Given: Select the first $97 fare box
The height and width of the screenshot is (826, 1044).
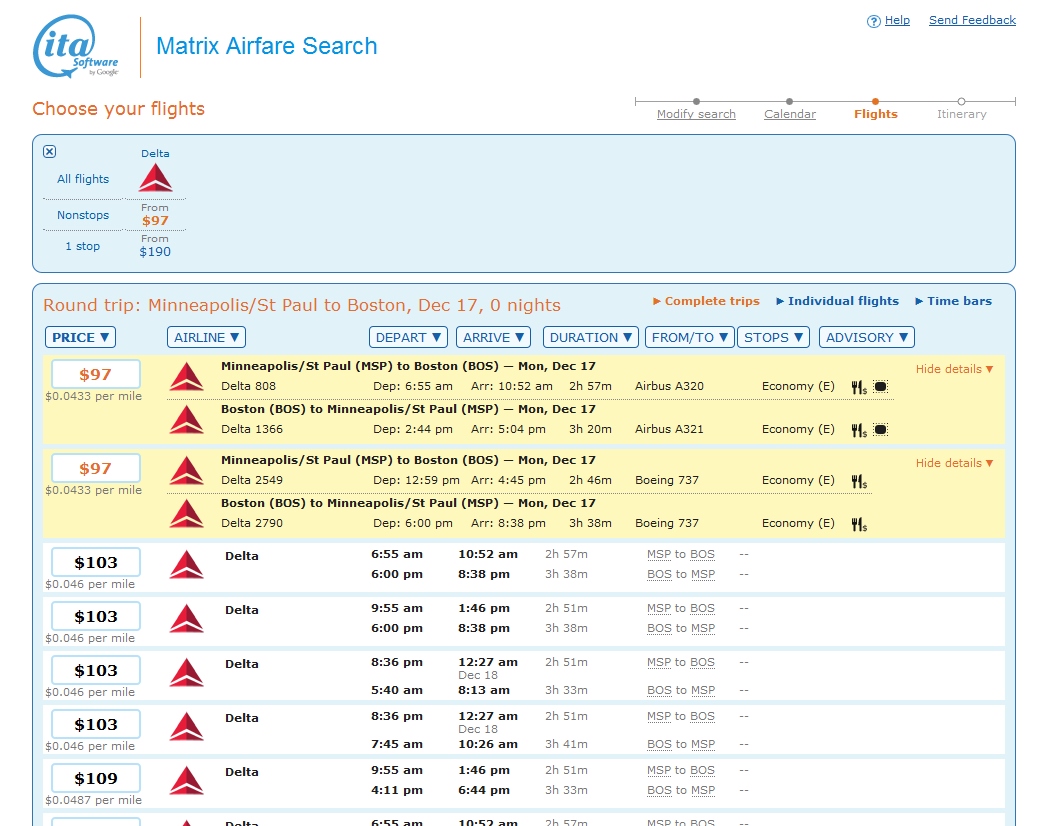Looking at the screenshot, I should coord(95,374).
